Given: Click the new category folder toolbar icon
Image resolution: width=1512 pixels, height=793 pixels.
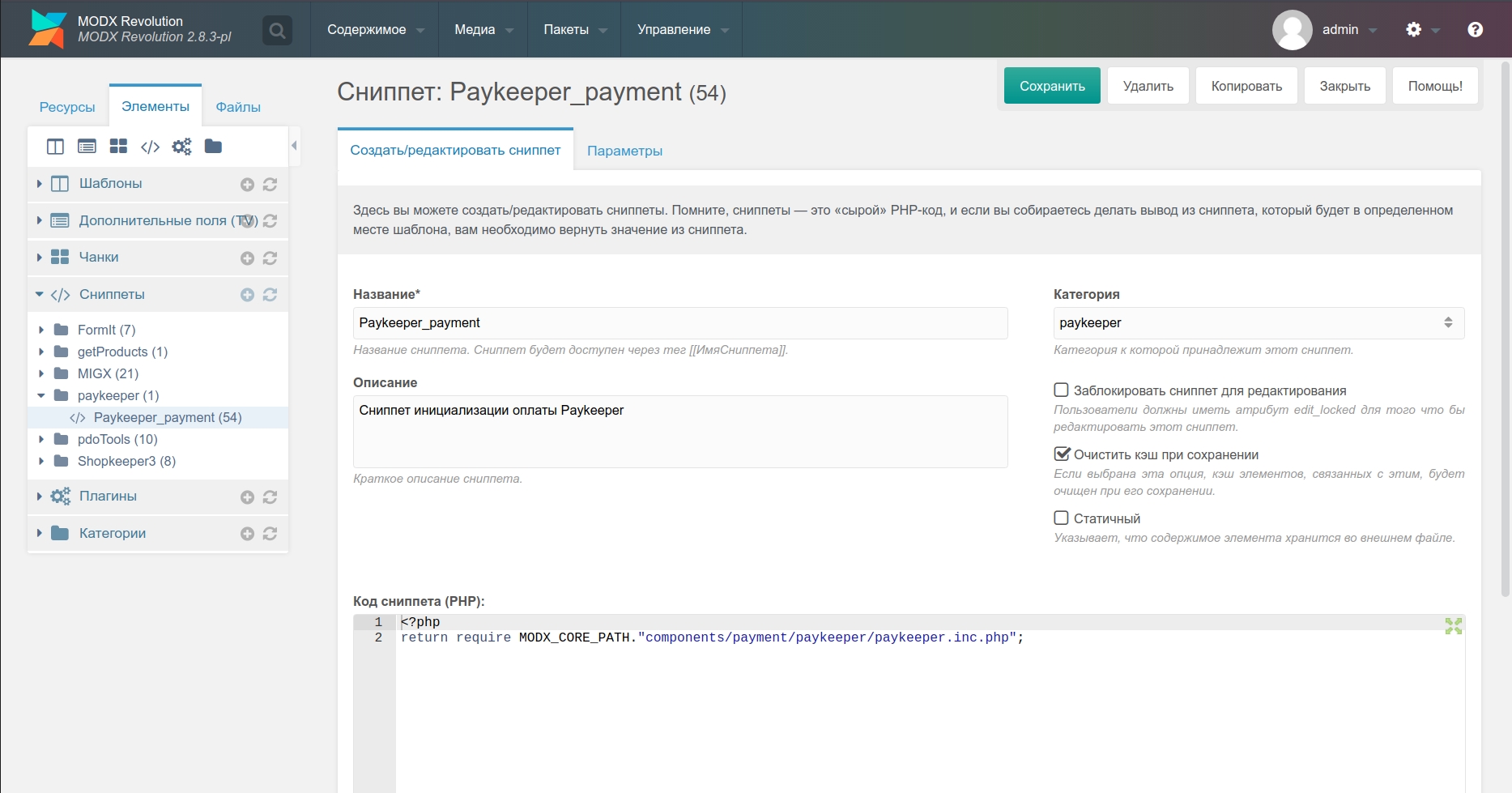Looking at the screenshot, I should pyautogui.click(x=213, y=147).
